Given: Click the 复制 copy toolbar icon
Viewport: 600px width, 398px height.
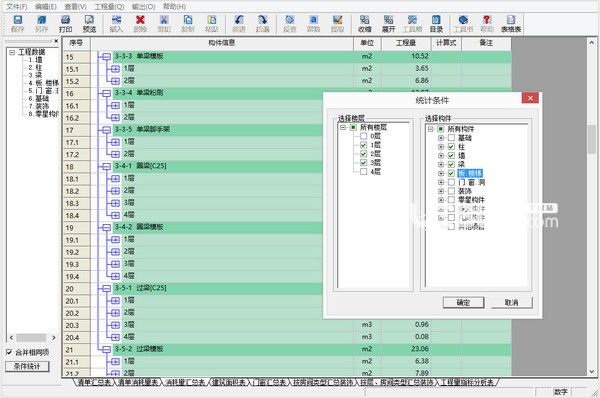Looking at the screenshot, I should [188, 24].
